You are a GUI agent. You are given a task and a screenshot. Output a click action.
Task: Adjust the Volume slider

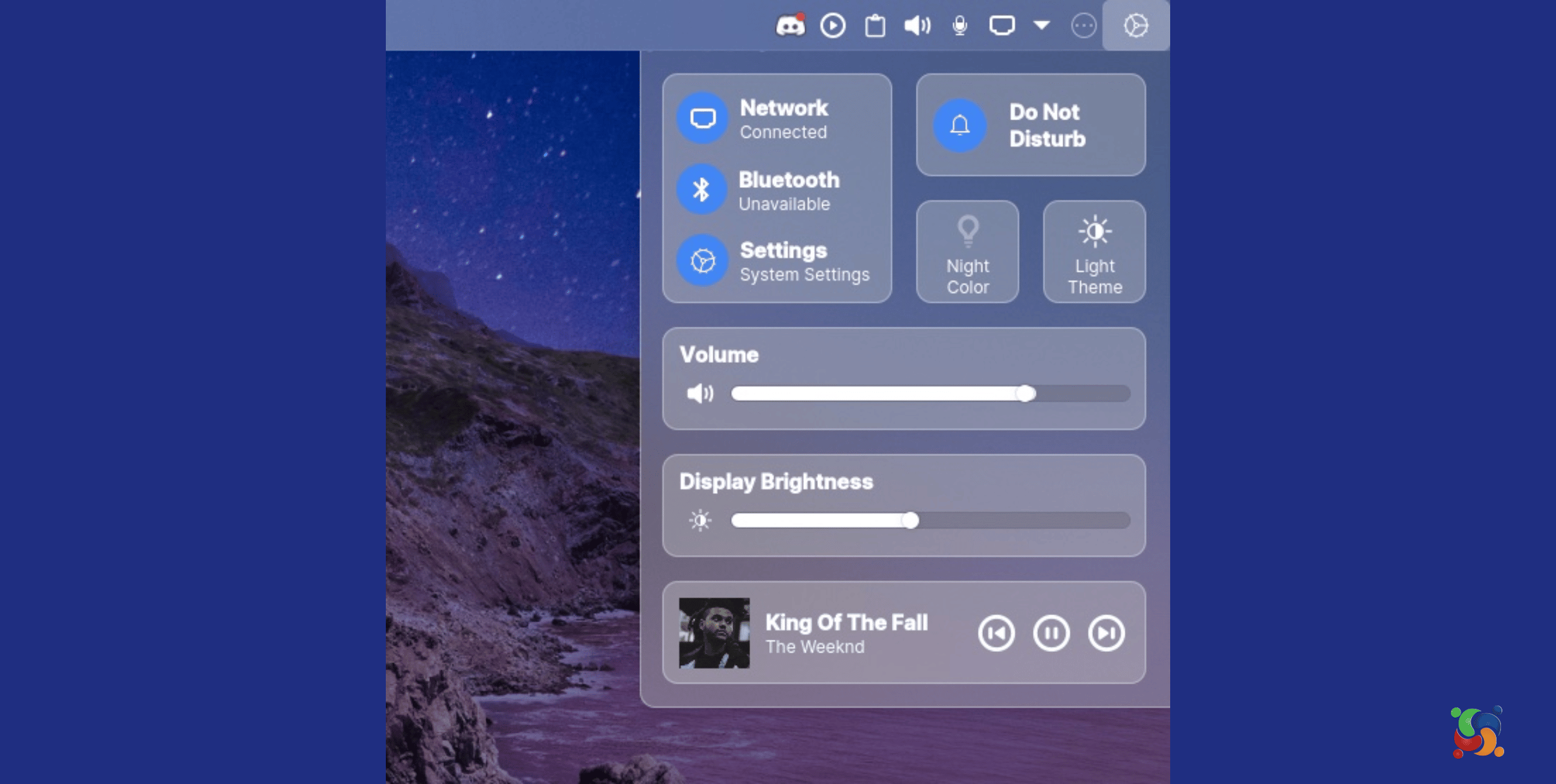point(930,393)
